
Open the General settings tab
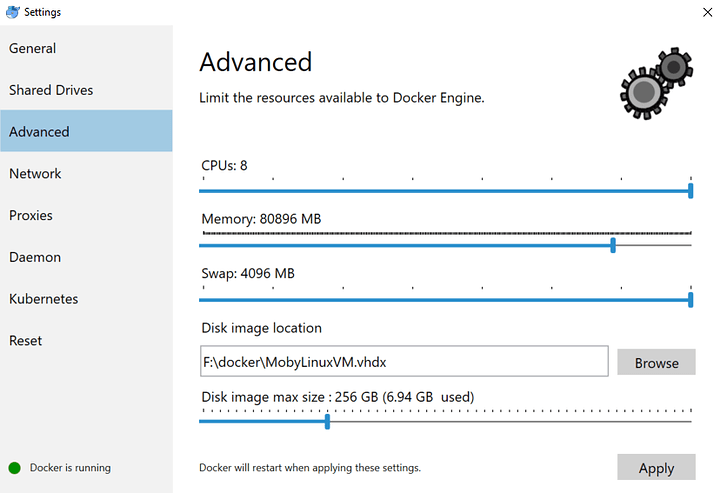coord(33,48)
